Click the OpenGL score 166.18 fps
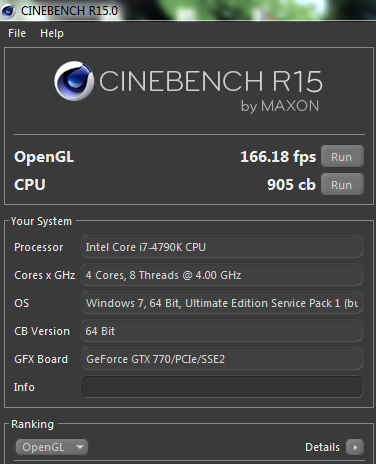The height and width of the screenshot is (464, 376). pos(278,157)
